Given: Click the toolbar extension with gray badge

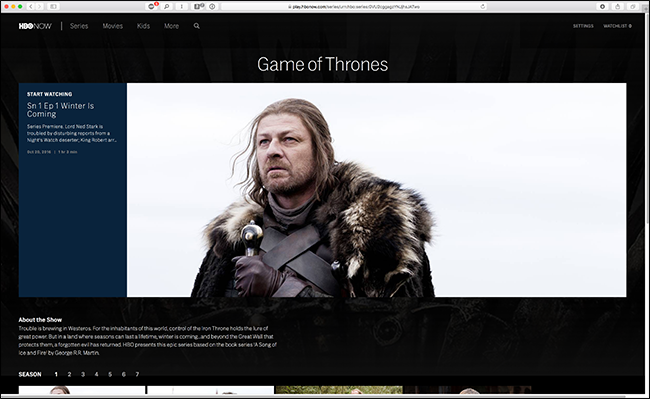Looking at the screenshot, I should pos(198,7).
